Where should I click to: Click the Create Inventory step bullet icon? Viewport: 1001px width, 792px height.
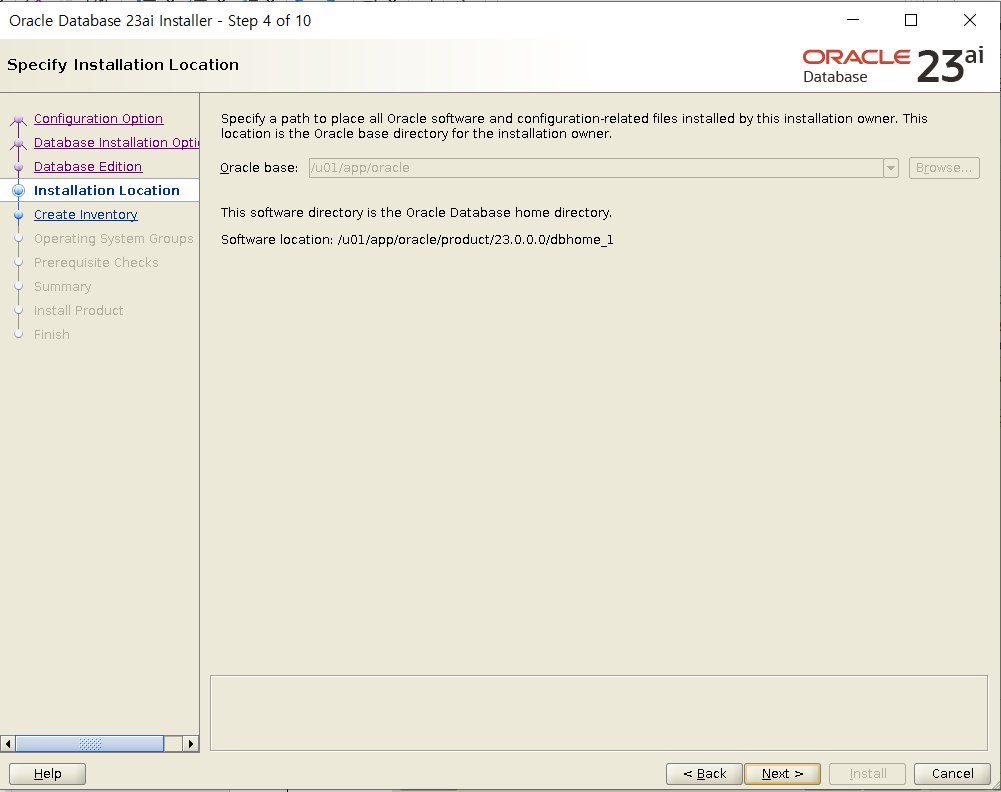point(19,215)
